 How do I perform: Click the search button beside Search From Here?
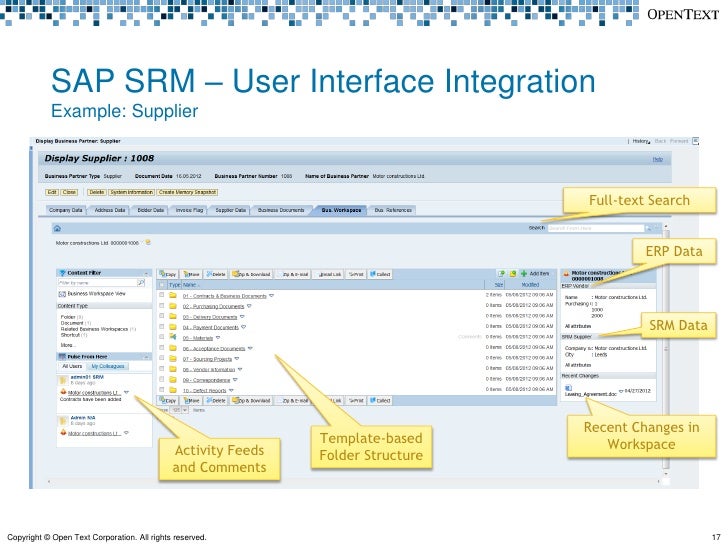coord(648,228)
